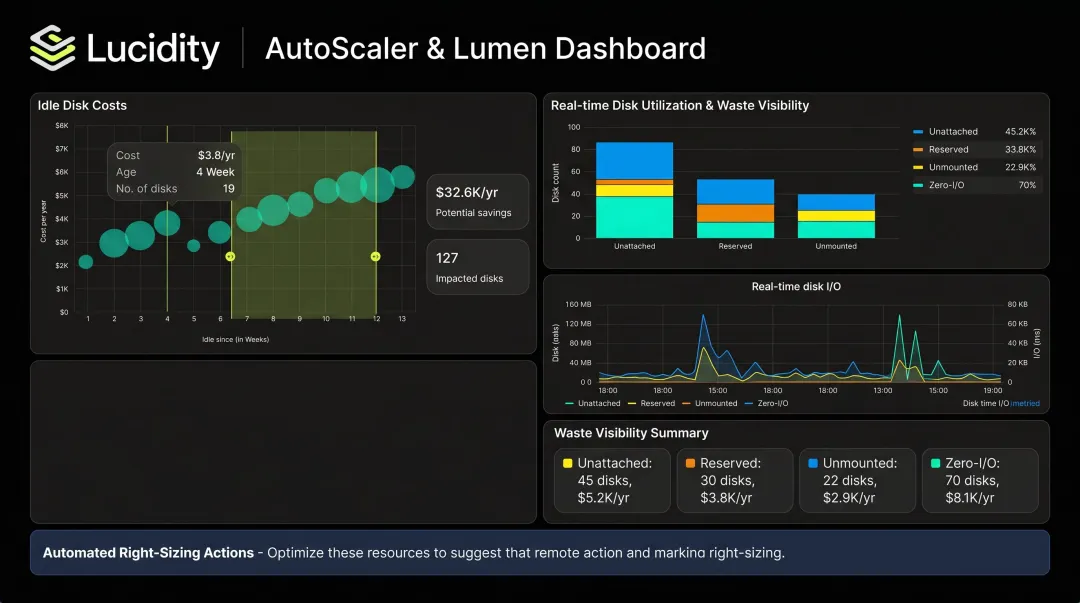Click the '22.9K%' Unmounted legend value
Viewport: 1080px width, 603px height.
pos(1020,167)
